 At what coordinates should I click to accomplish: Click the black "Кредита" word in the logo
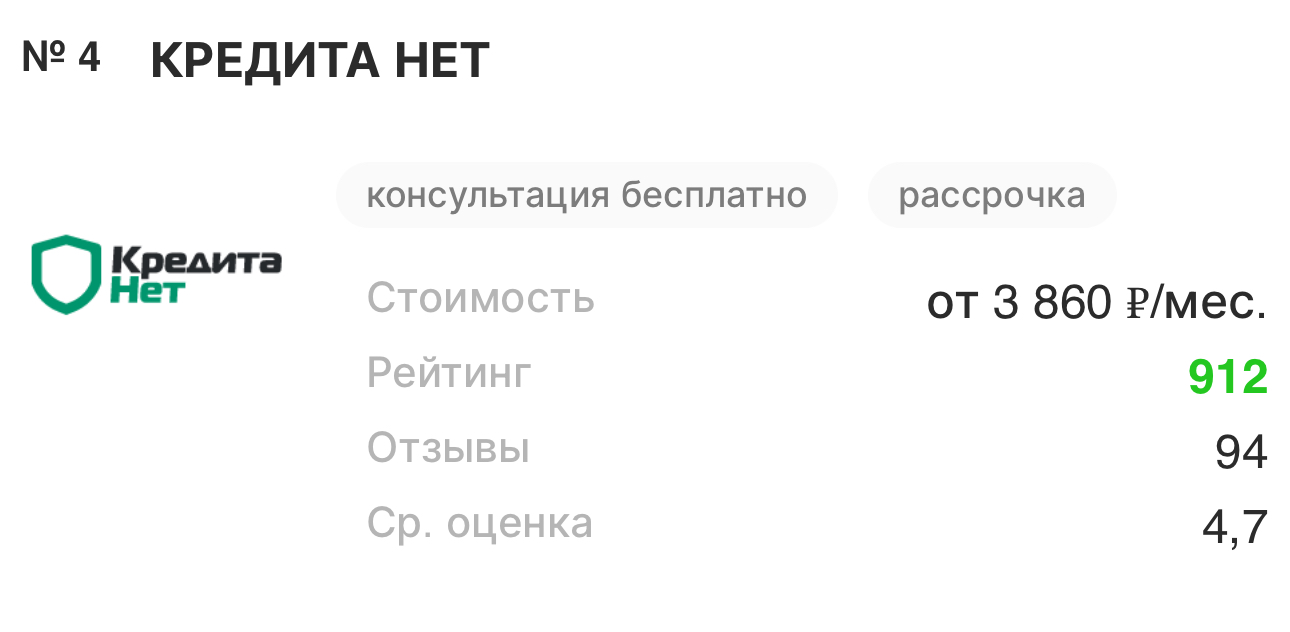point(196,261)
